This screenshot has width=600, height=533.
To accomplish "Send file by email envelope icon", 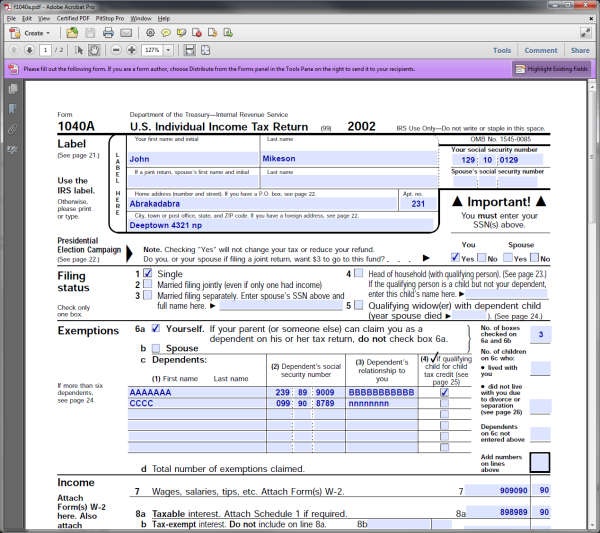I will tap(126, 33).
